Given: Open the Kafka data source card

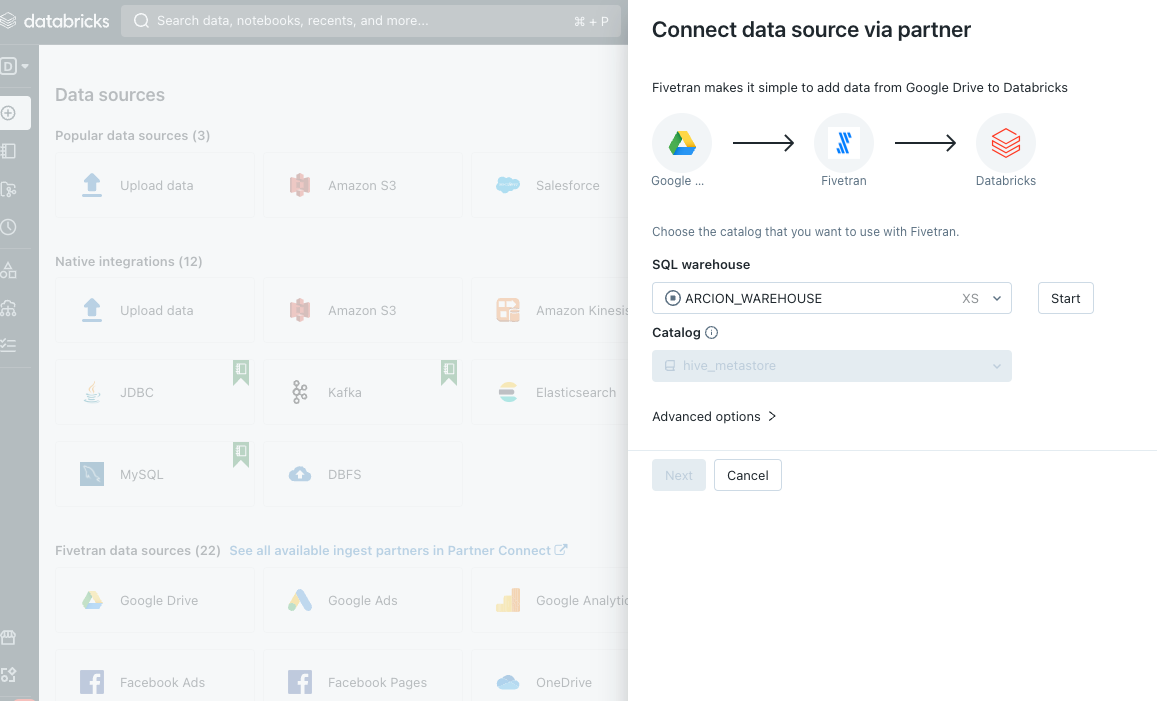Looking at the screenshot, I should pos(363,393).
